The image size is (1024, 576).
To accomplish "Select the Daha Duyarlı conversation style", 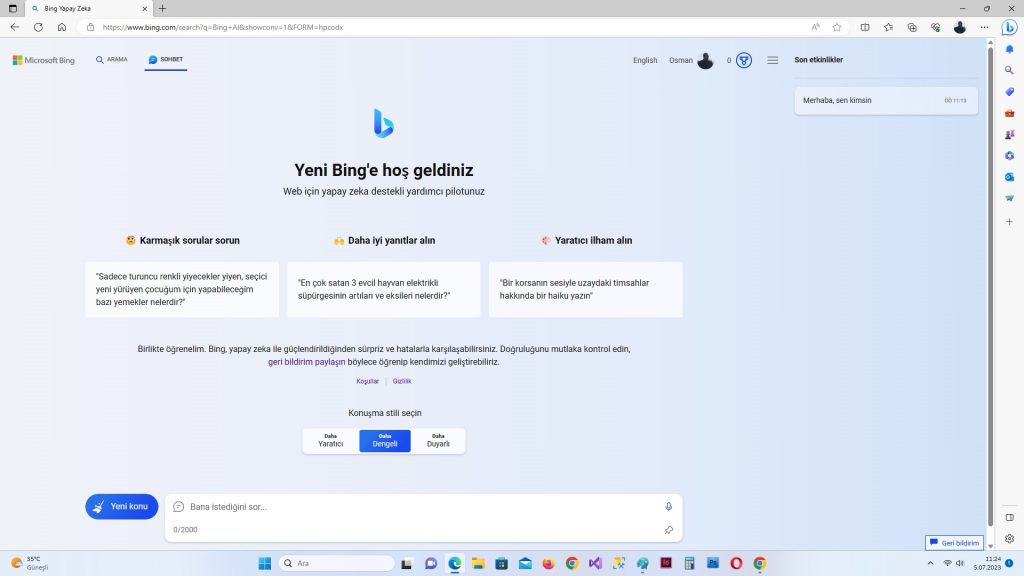I will [x=438, y=440].
